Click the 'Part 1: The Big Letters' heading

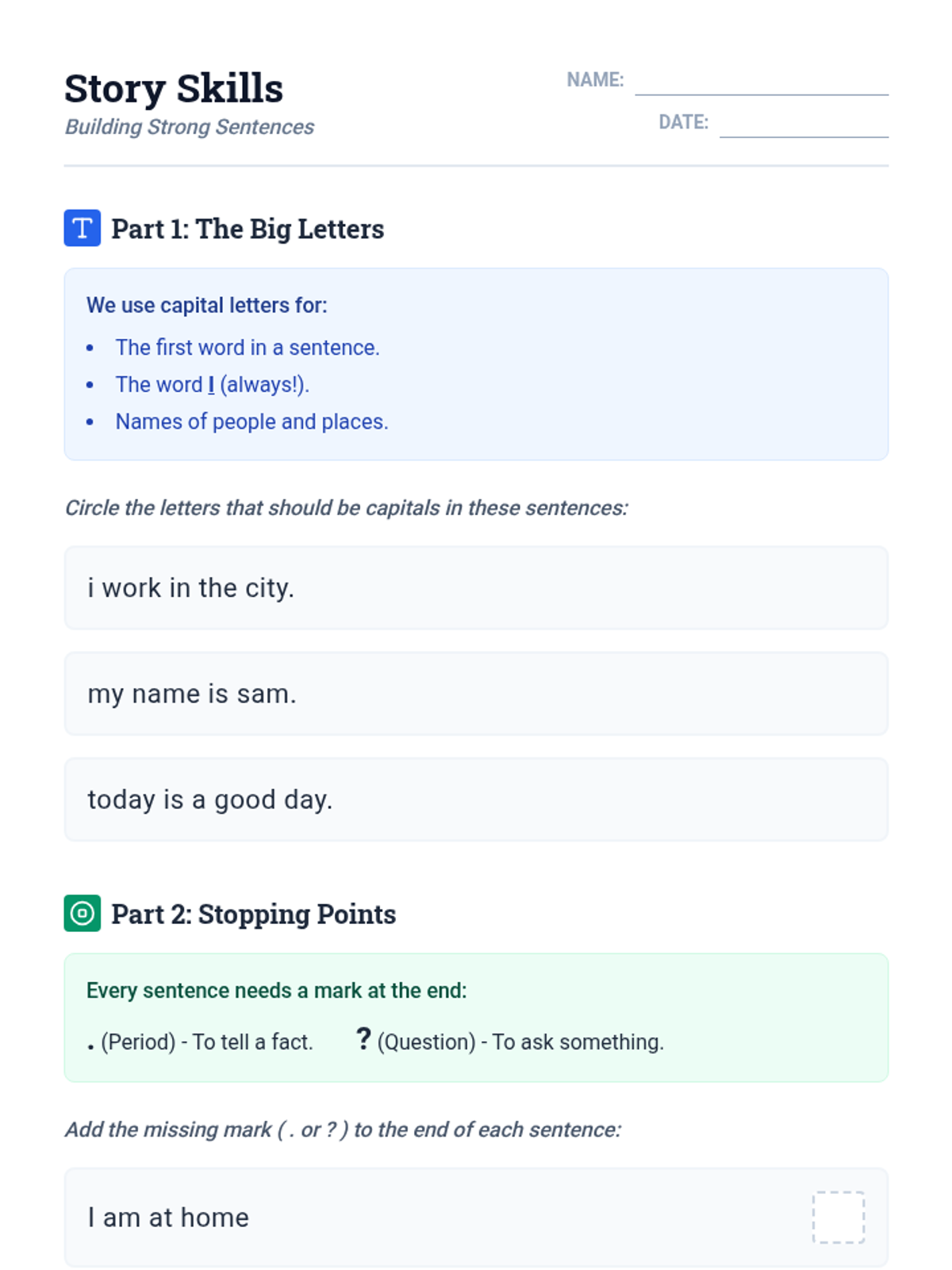pyautogui.click(x=248, y=229)
